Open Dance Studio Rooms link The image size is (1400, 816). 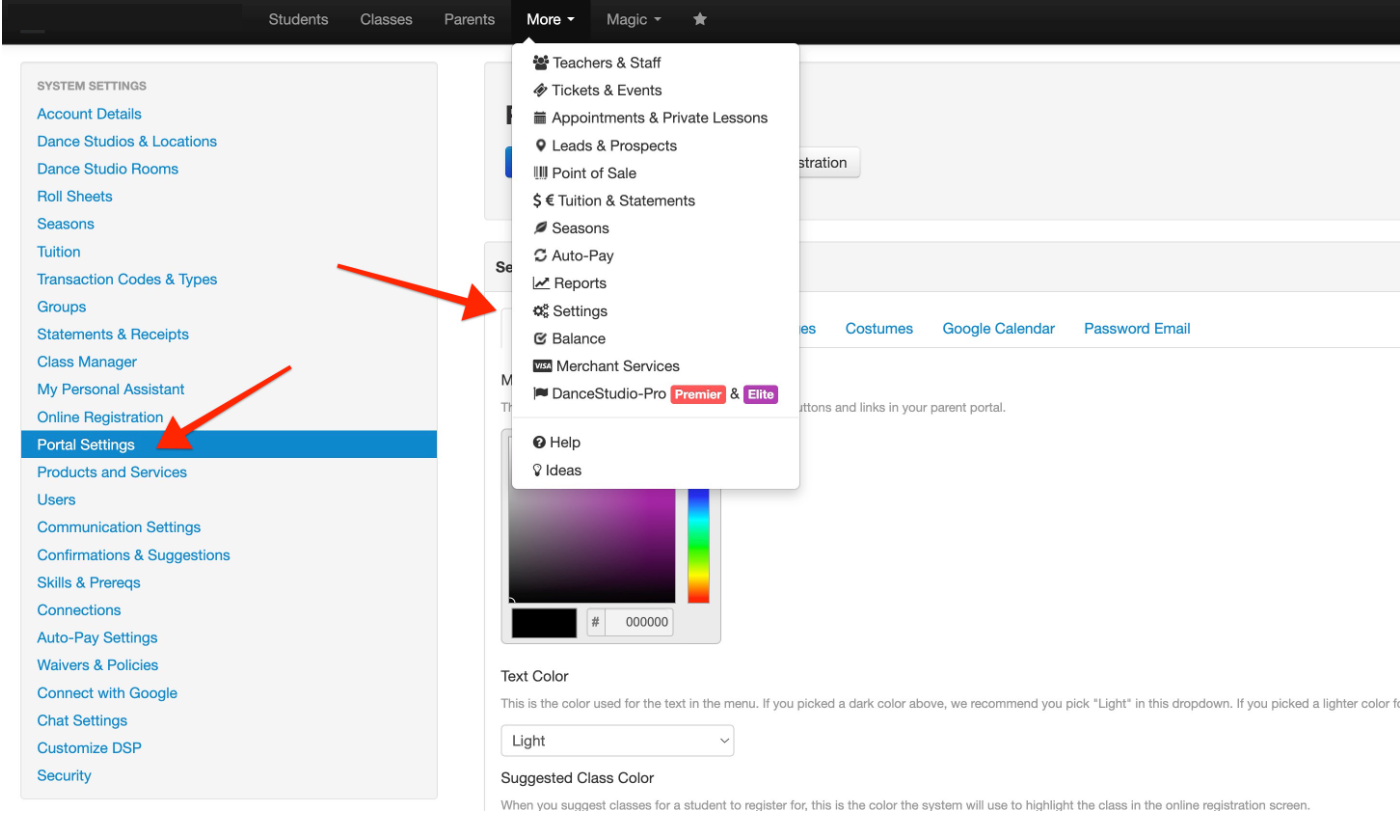click(x=108, y=169)
